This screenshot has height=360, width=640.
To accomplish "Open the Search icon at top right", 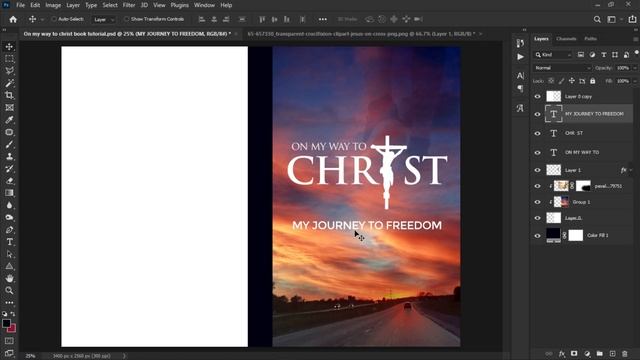I will 597,19.
